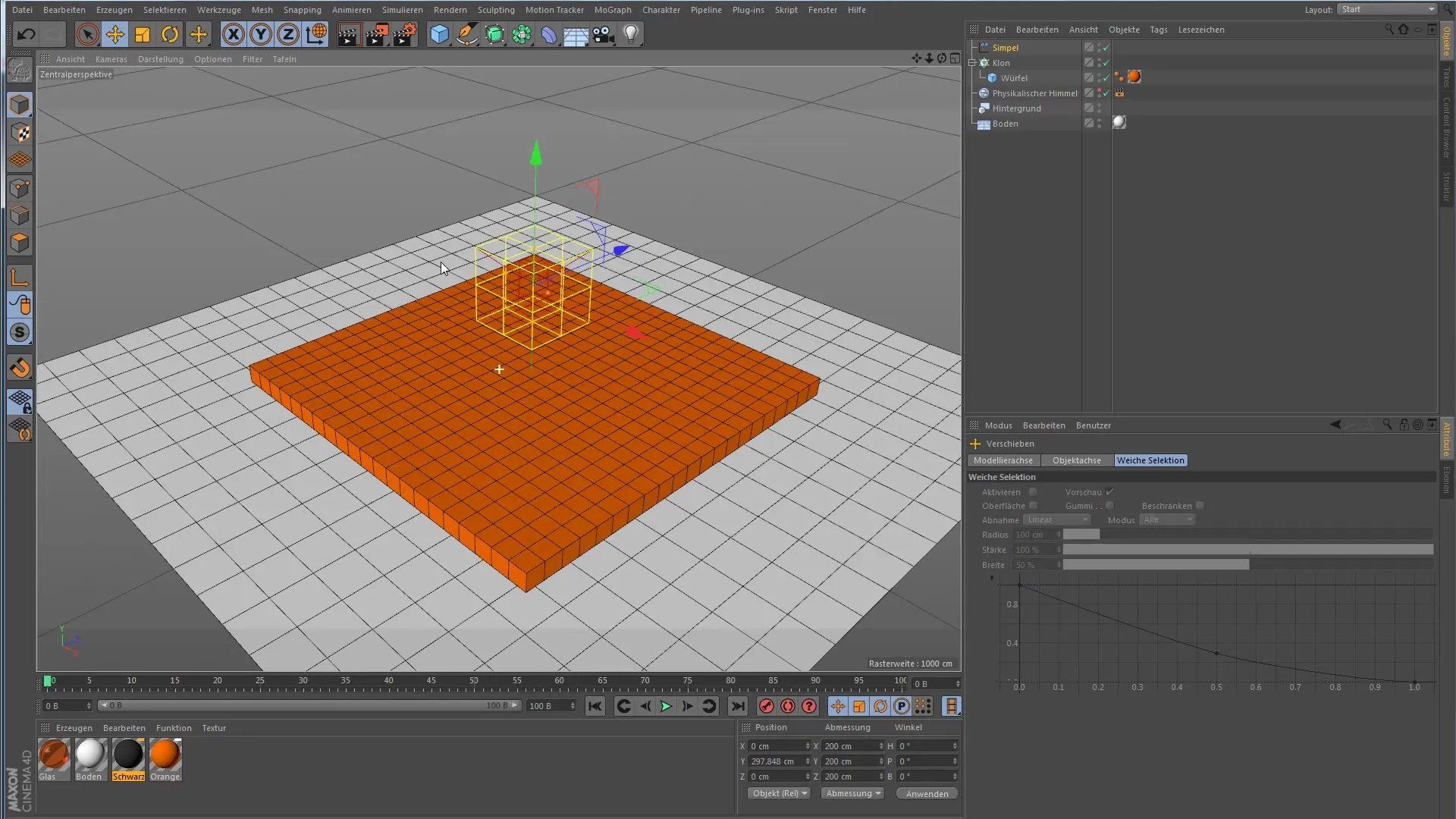Open the Simulieren menu

click(403, 10)
